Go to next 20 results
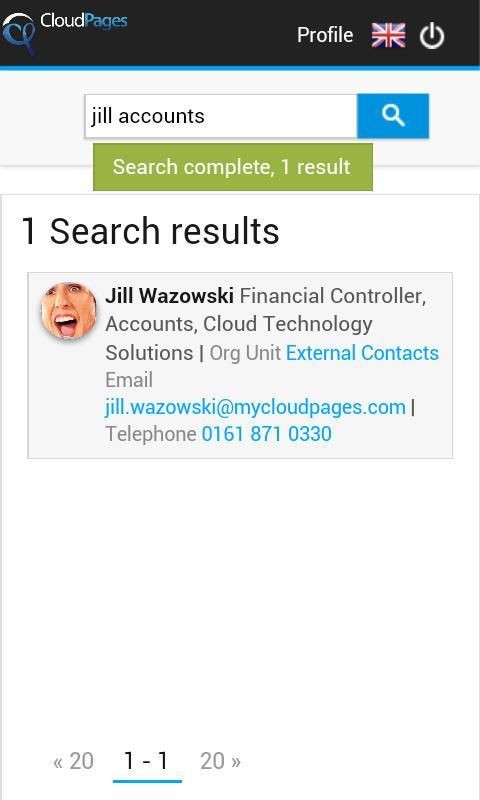Screen dimensions: 480x800 coord(220,761)
